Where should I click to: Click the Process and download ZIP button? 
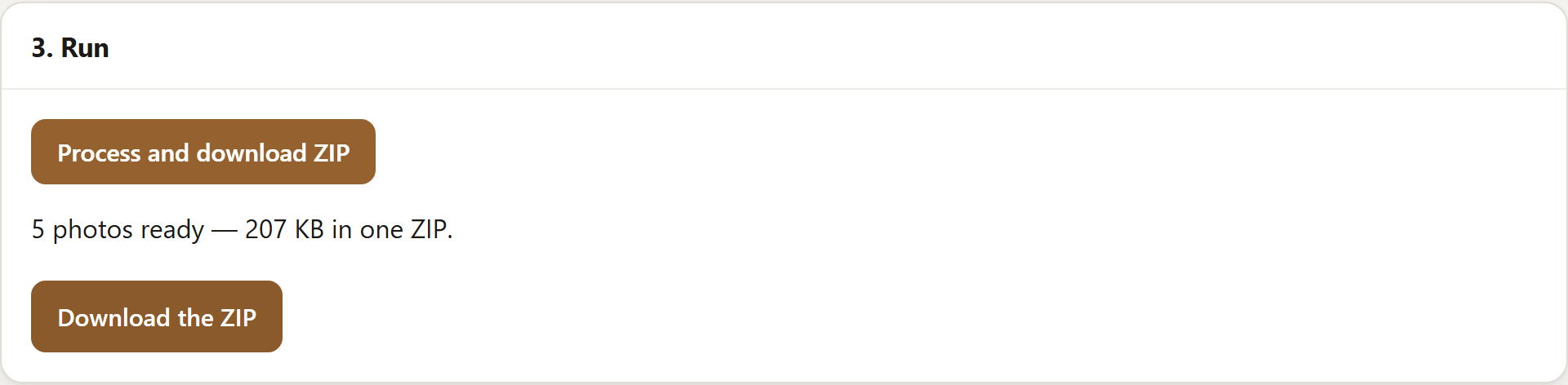203,152
